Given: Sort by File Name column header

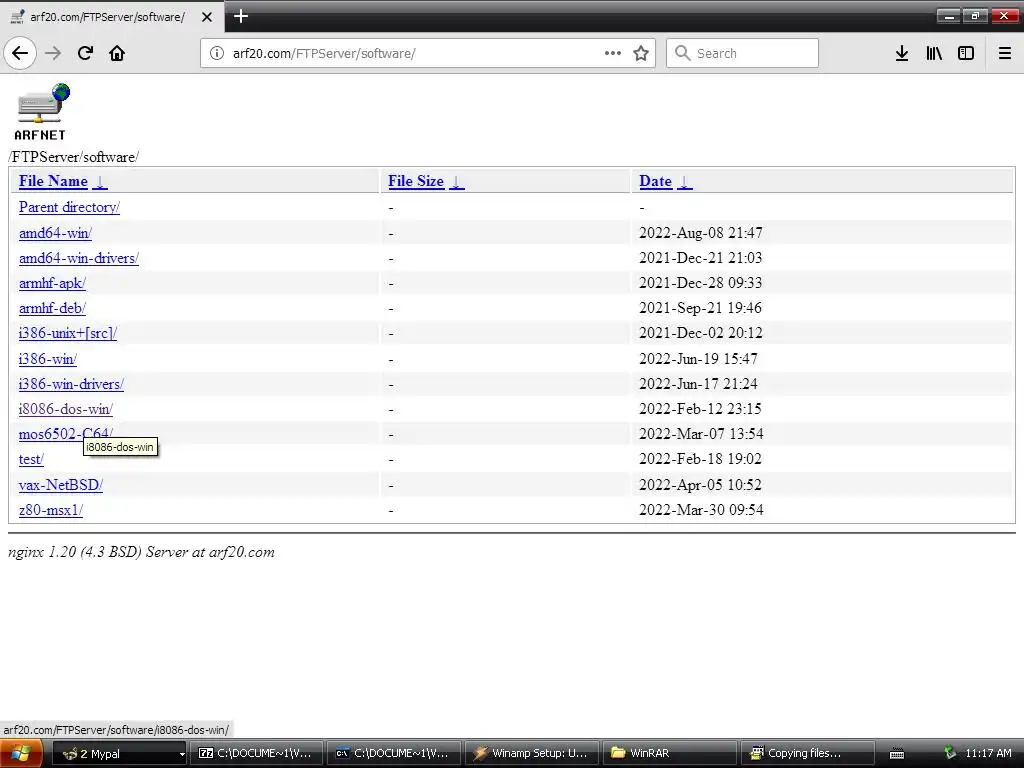Looking at the screenshot, I should pos(54,181).
